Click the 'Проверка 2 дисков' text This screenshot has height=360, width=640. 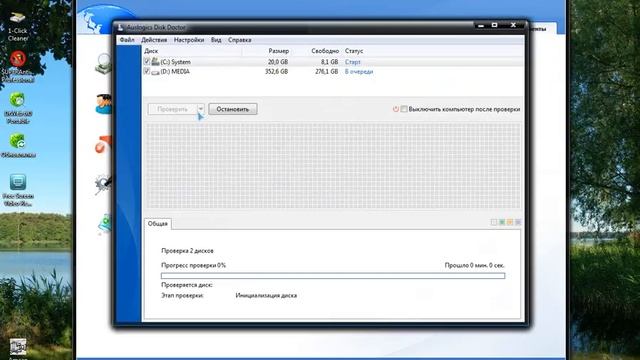coord(187,251)
